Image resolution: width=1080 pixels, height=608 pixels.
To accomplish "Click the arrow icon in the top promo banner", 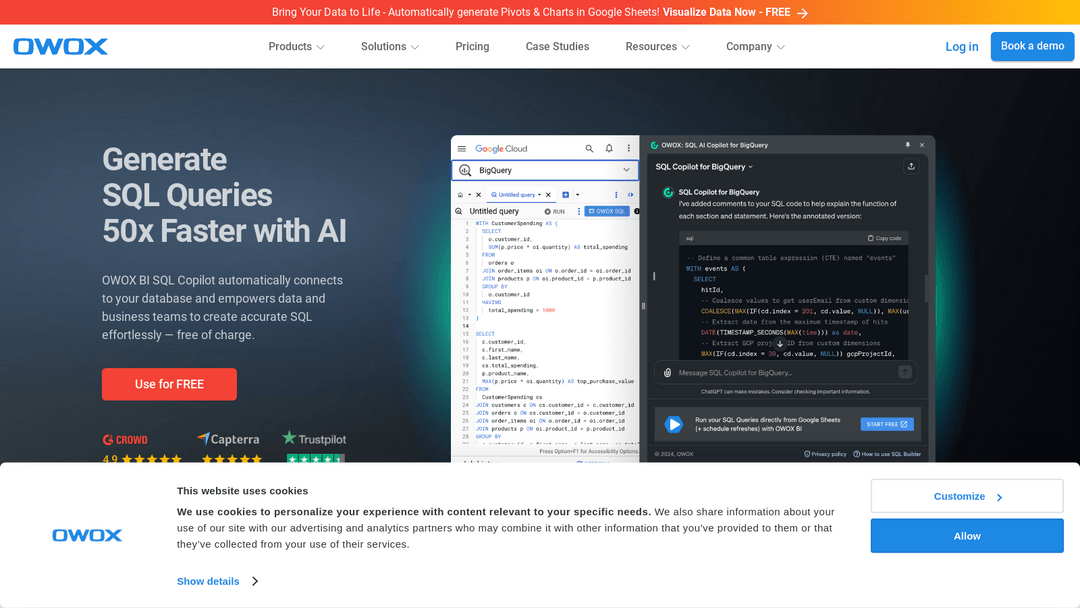I will tap(802, 12).
